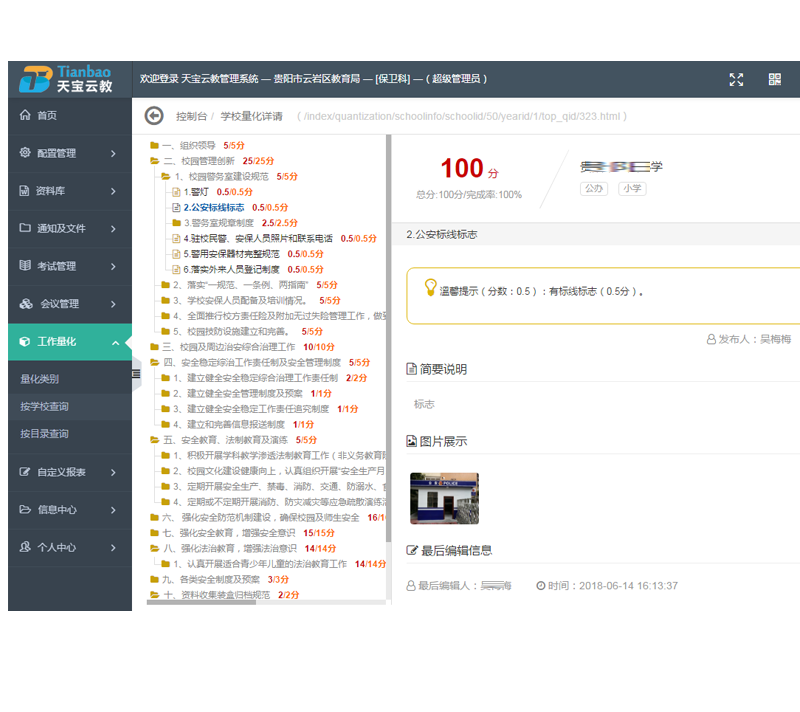Click the open-folder icon beside 信息中心
Screen dimensions: 800x712
click(x=25, y=509)
